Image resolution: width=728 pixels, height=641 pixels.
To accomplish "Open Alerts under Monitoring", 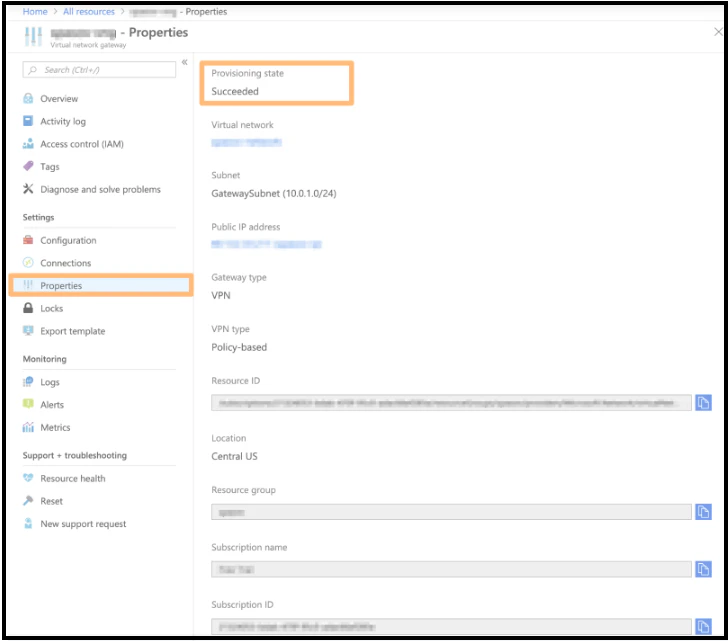I will tap(52, 404).
